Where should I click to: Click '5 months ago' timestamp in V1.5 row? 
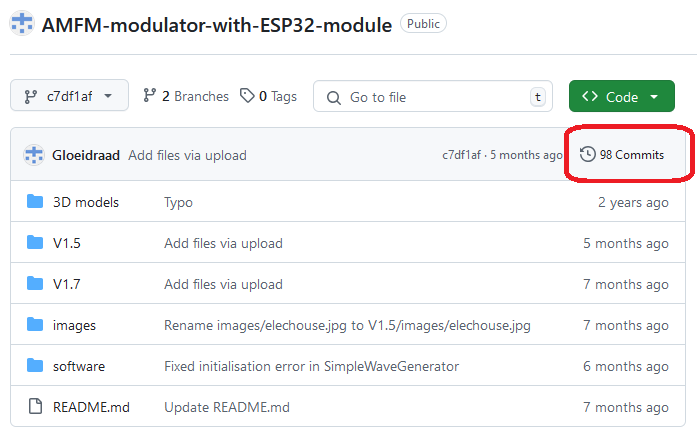[625, 243]
